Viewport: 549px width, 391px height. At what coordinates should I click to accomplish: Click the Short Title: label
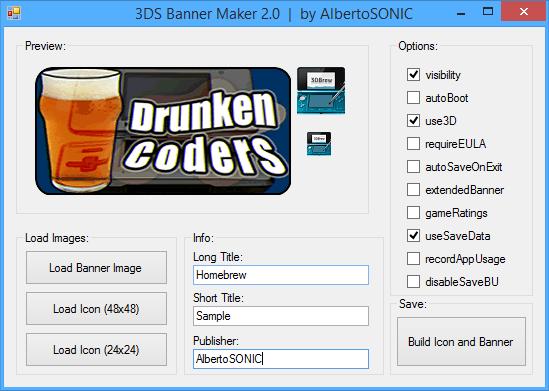pos(218,298)
